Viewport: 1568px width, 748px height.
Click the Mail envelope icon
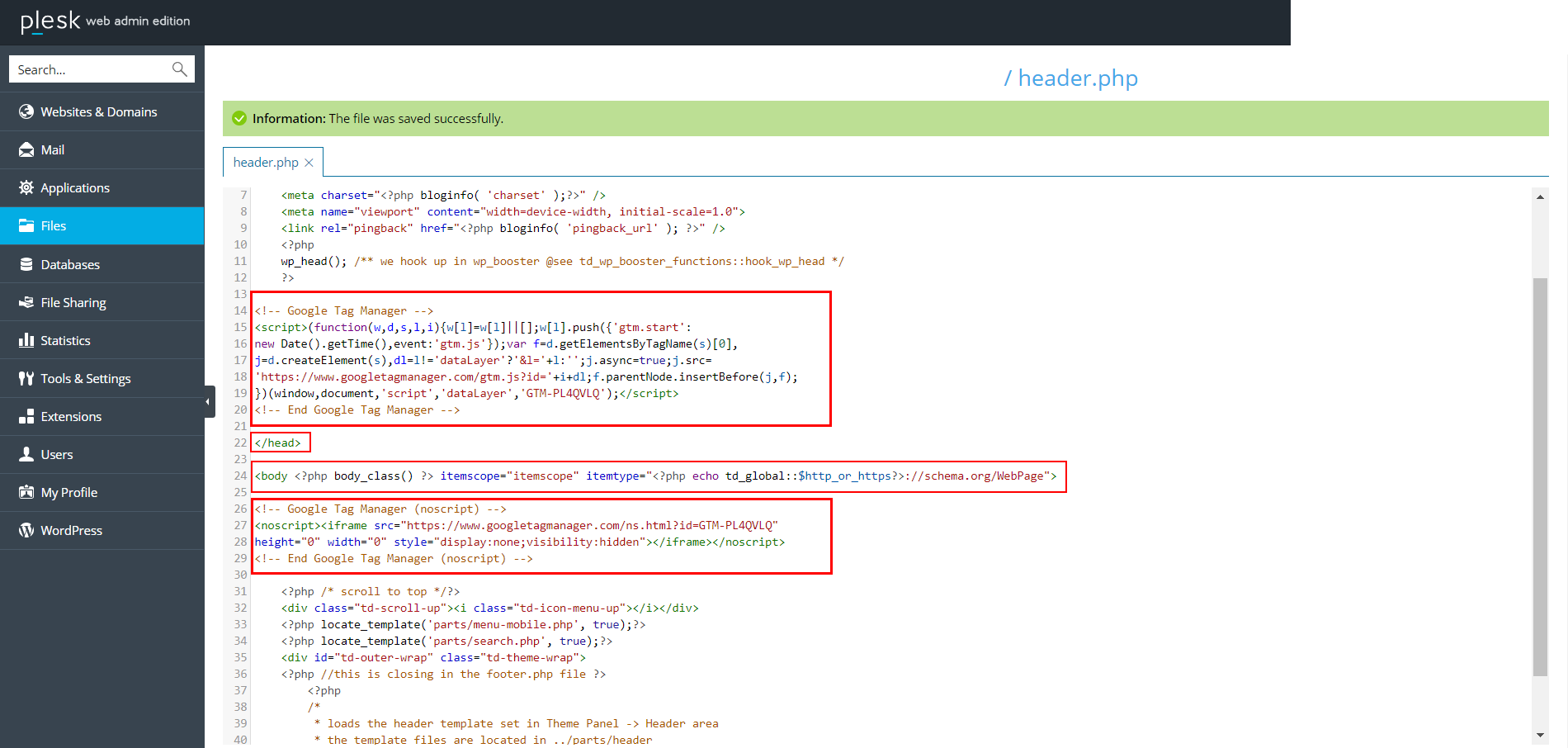(x=26, y=149)
